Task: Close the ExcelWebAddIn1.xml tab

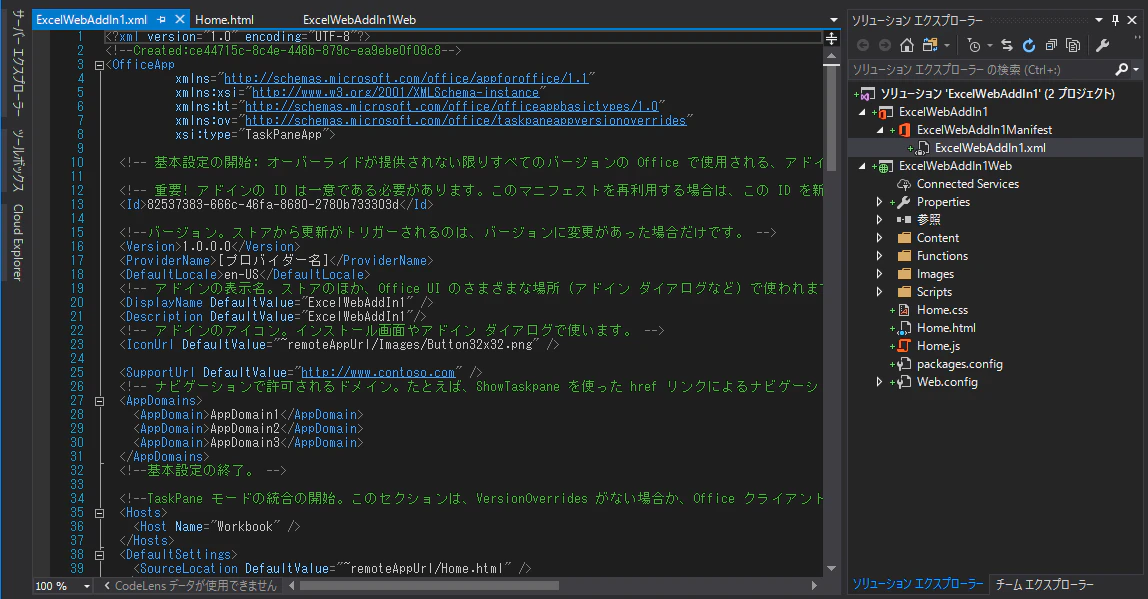Action: tap(179, 20)
